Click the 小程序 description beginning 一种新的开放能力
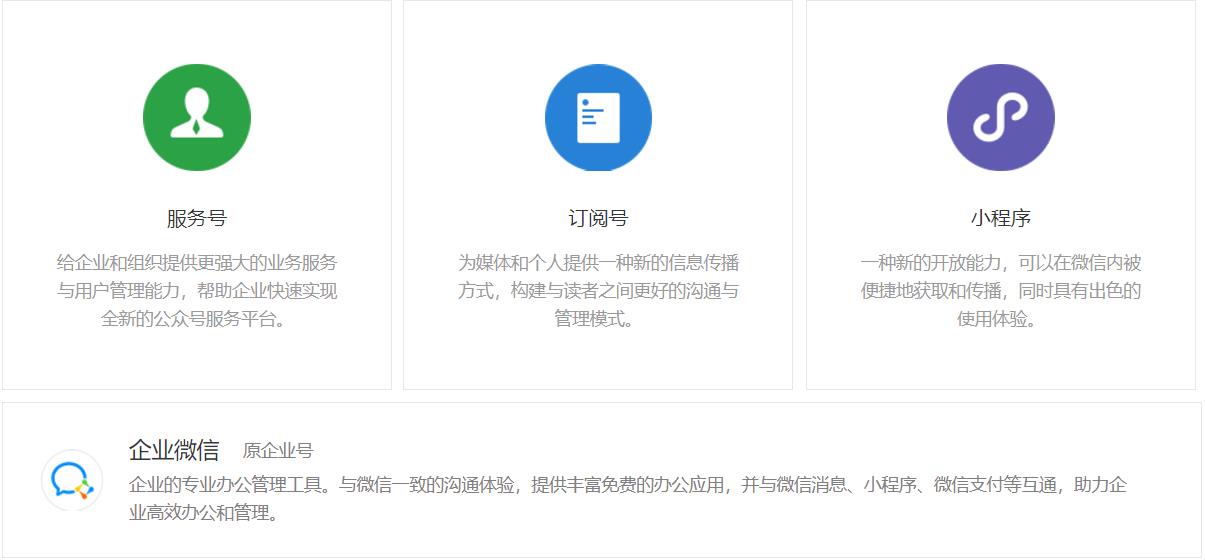 [1001, 291]
